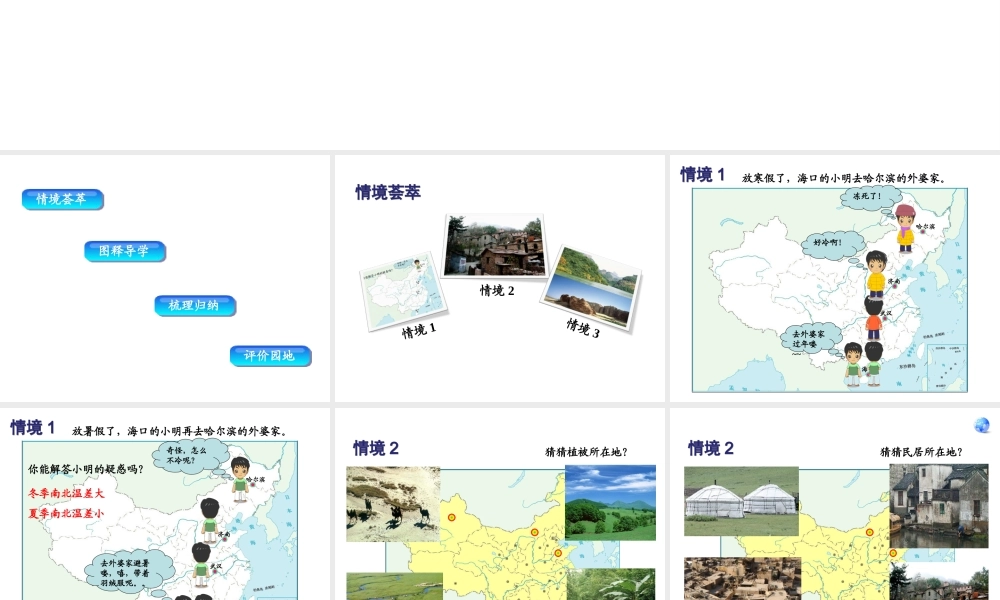Image resolution: width=1000 pixels, height=600 pixels.
Task: Click the 情境荟萃 blue button
Action: pos(62,199)
